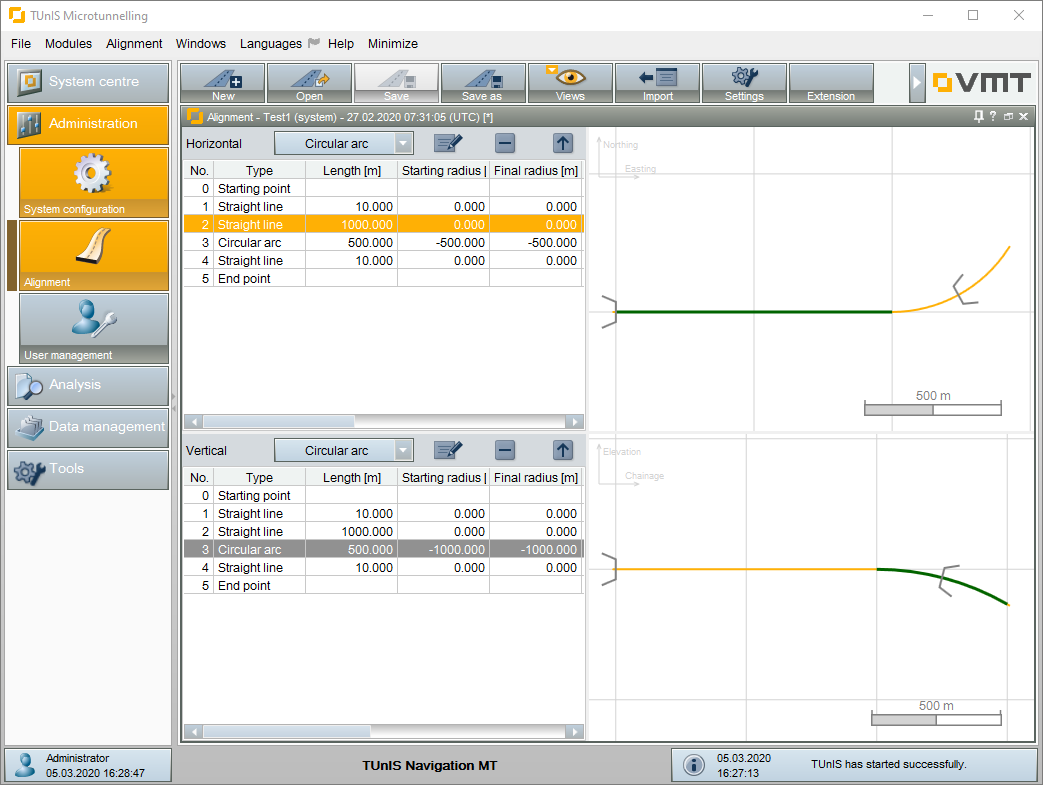Open the Analysis module
The image size is (1043, 785).
tap(88, 386)
